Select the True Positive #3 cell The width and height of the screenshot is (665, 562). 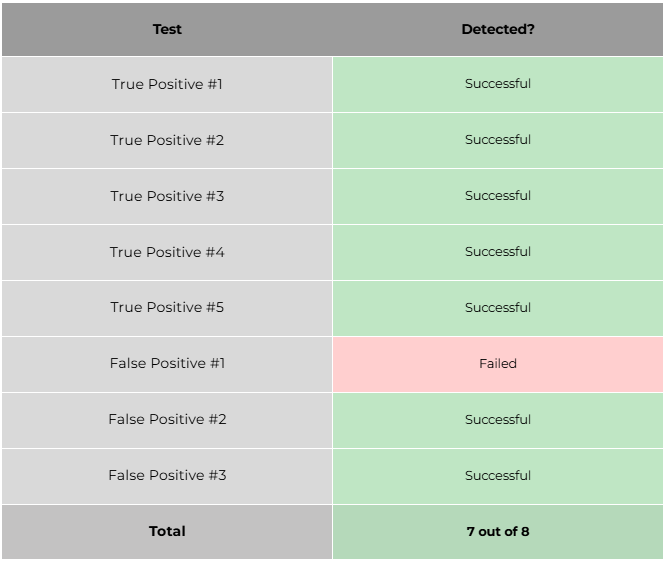[167, 196]
